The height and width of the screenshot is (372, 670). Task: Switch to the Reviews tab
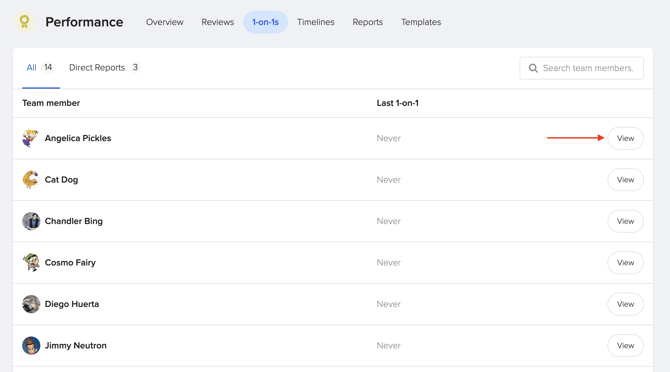click(217, 22)
